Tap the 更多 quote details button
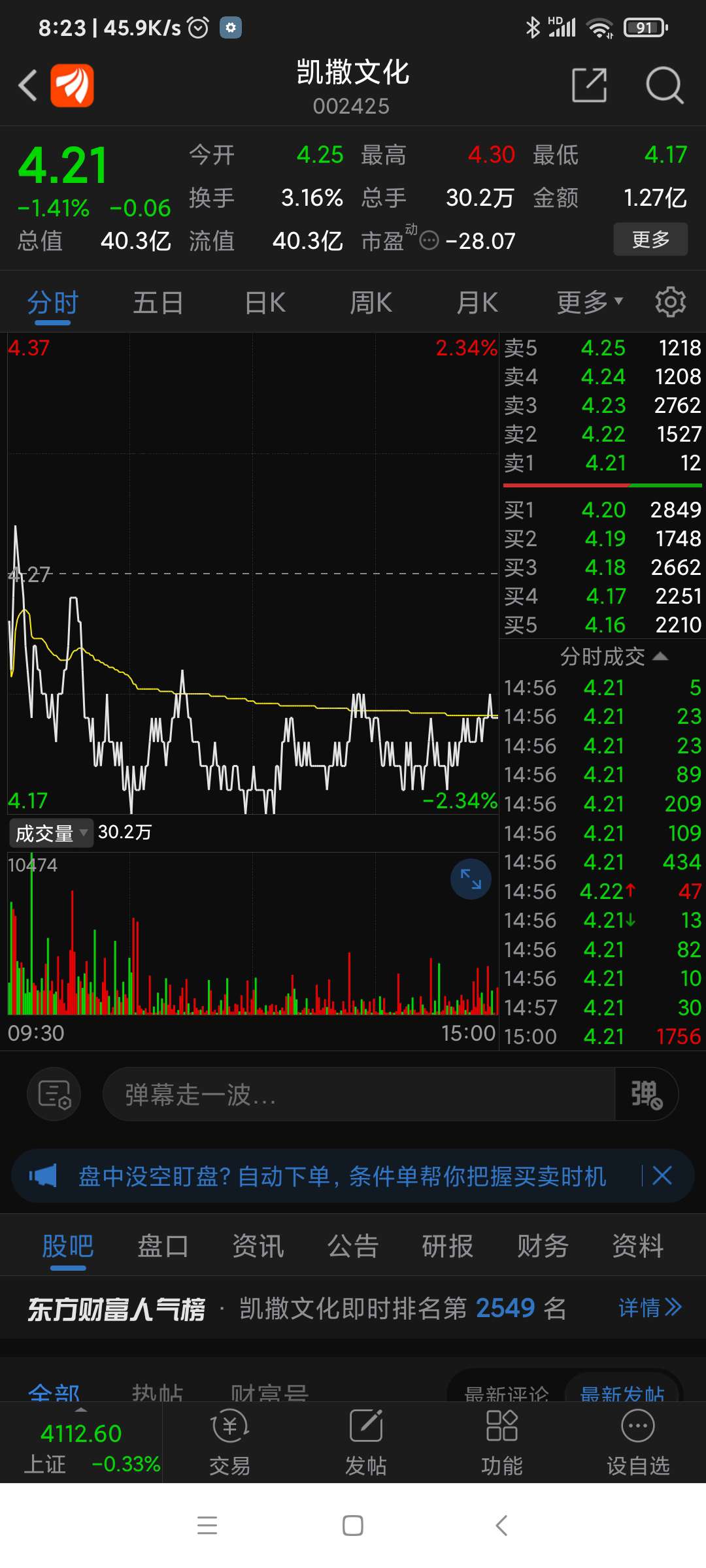The height and width of the screenshot is (1568, 706). 650,239
